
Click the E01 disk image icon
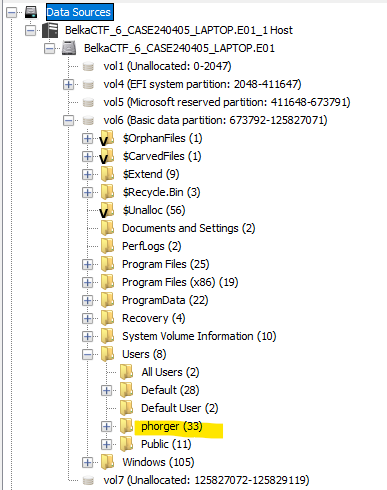click(69, 48)
